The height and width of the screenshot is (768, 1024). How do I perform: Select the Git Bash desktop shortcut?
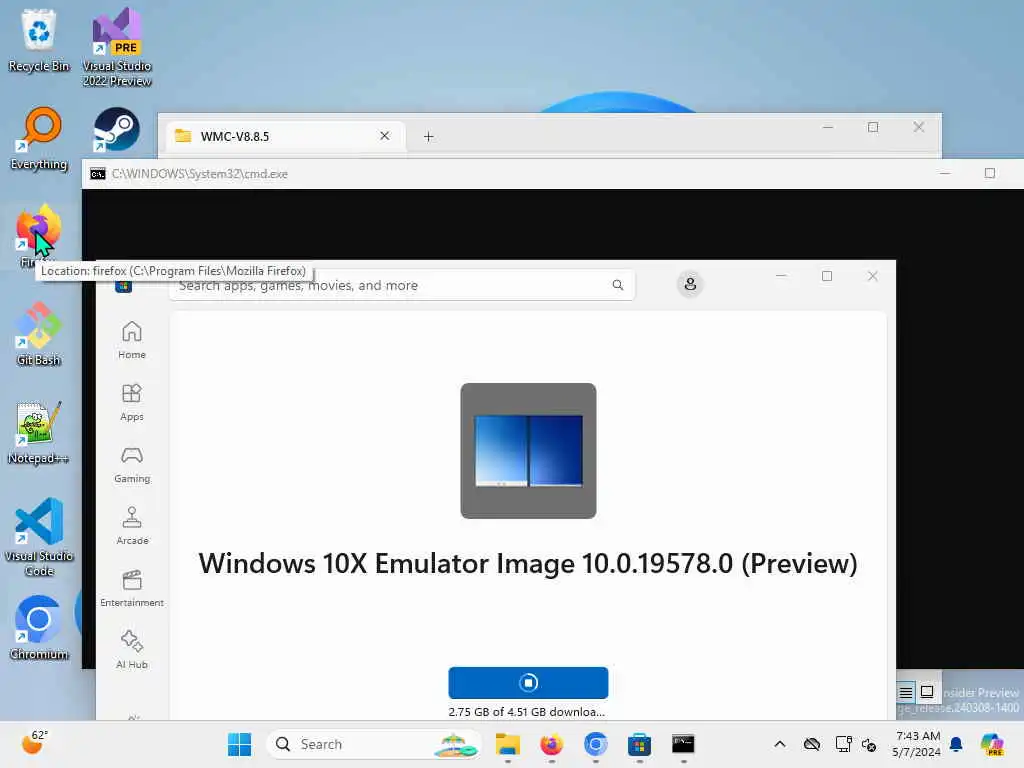[x=39, y=334]
